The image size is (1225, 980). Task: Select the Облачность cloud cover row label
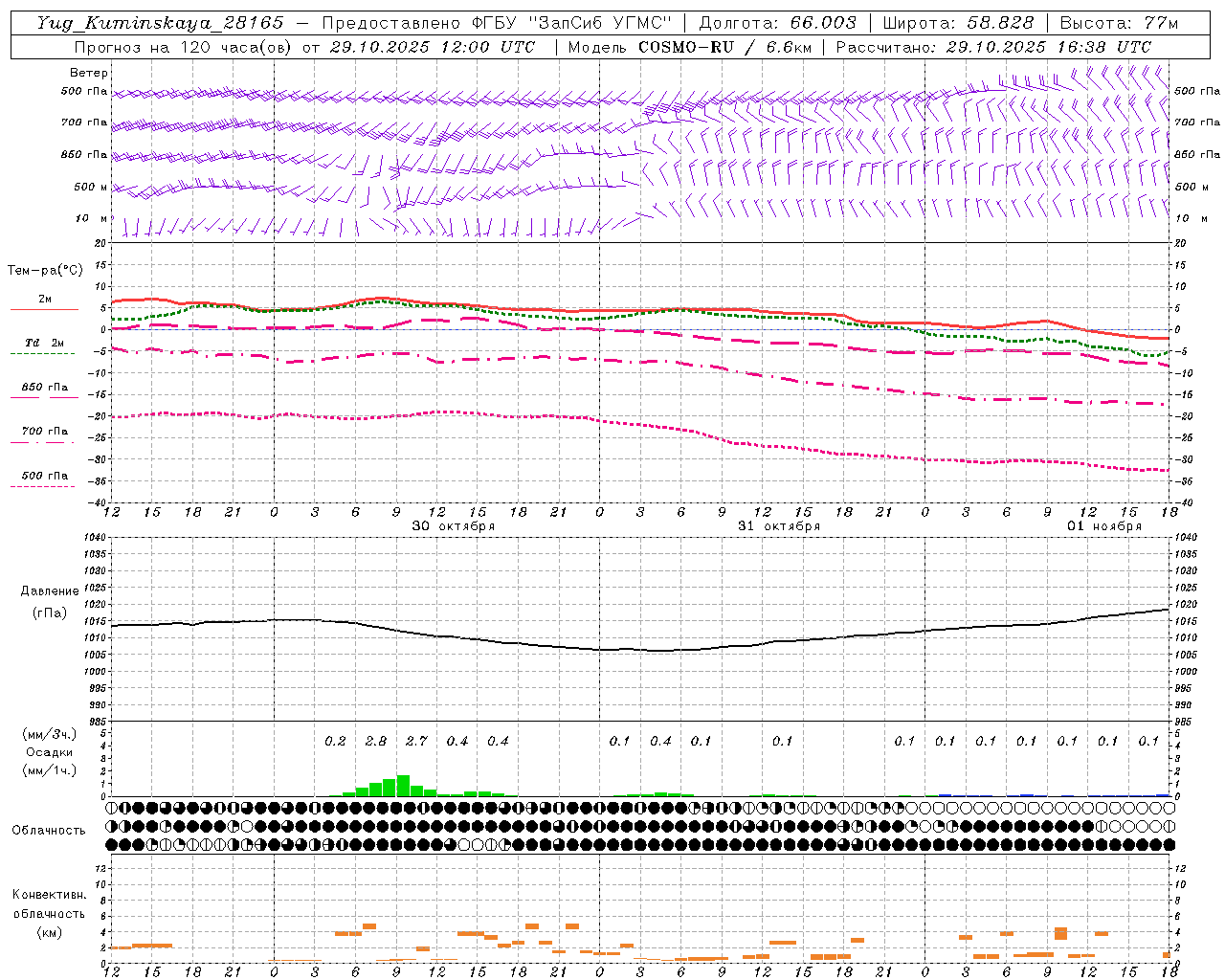[49, 830]
